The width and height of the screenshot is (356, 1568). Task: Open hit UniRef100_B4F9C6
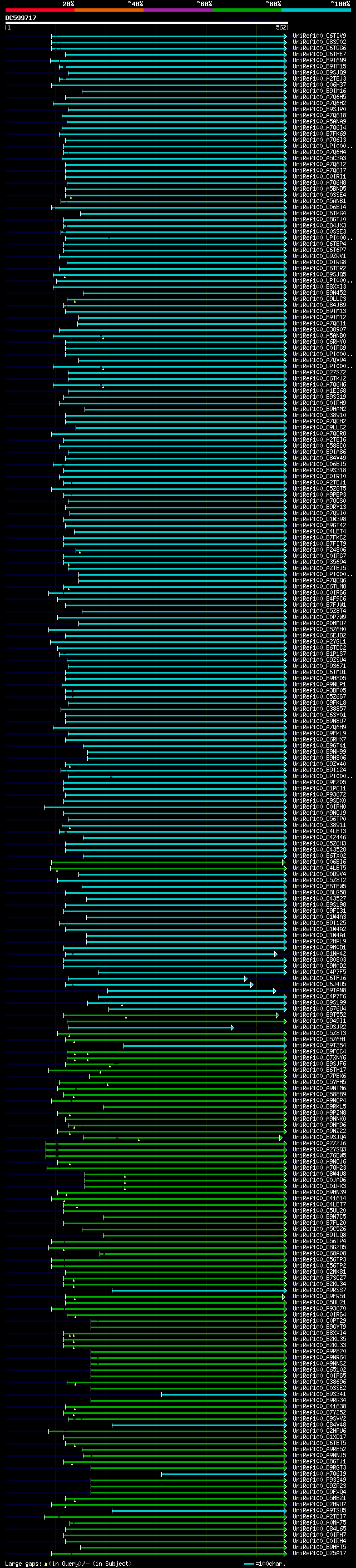[x=319, y=598]
